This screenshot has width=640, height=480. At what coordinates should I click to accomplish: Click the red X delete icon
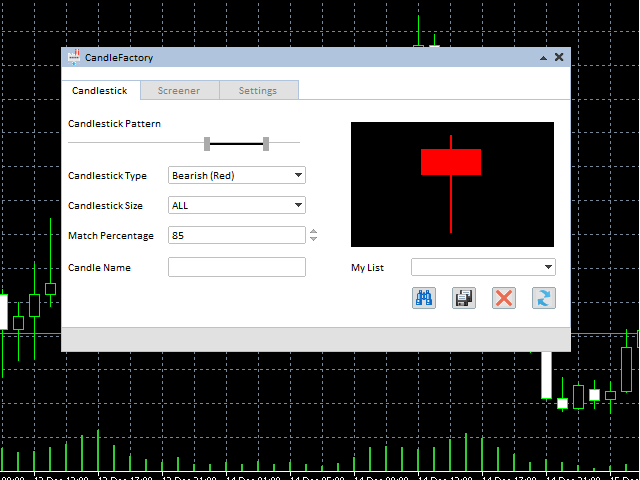(x=504, y=298)
